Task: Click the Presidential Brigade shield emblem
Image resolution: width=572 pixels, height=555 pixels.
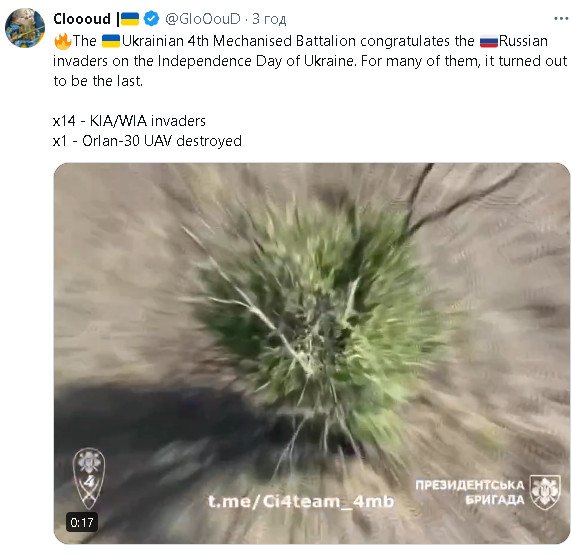Action: (545, 492)
